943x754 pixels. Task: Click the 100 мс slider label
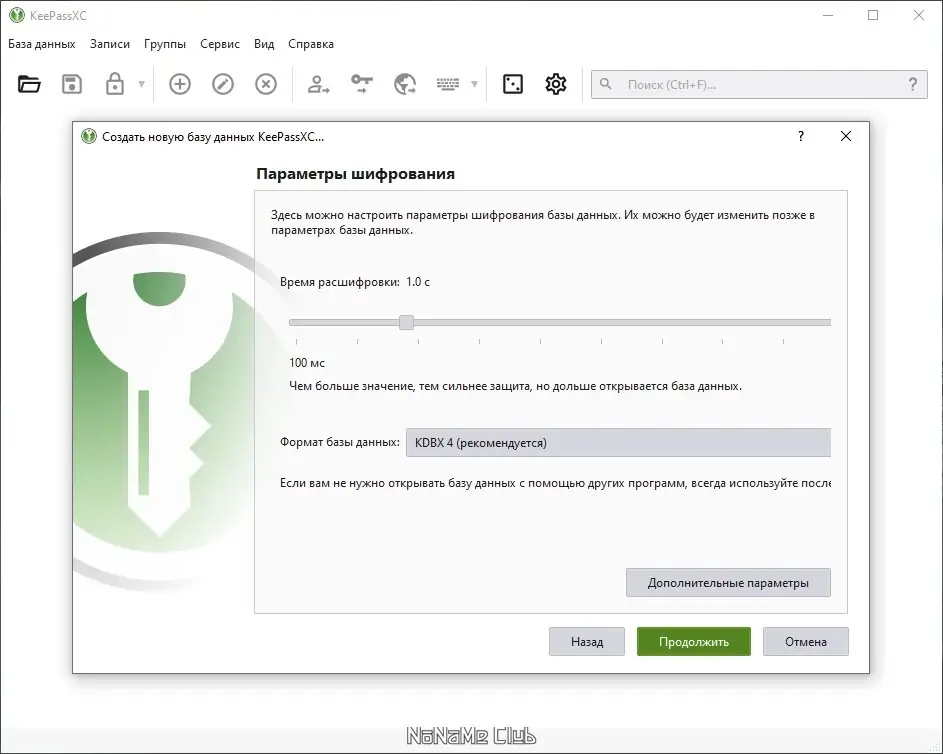coord(307,363)
